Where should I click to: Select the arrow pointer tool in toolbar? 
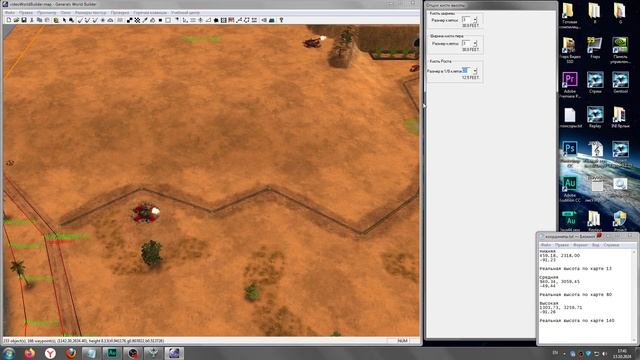[x=64, y=20]
